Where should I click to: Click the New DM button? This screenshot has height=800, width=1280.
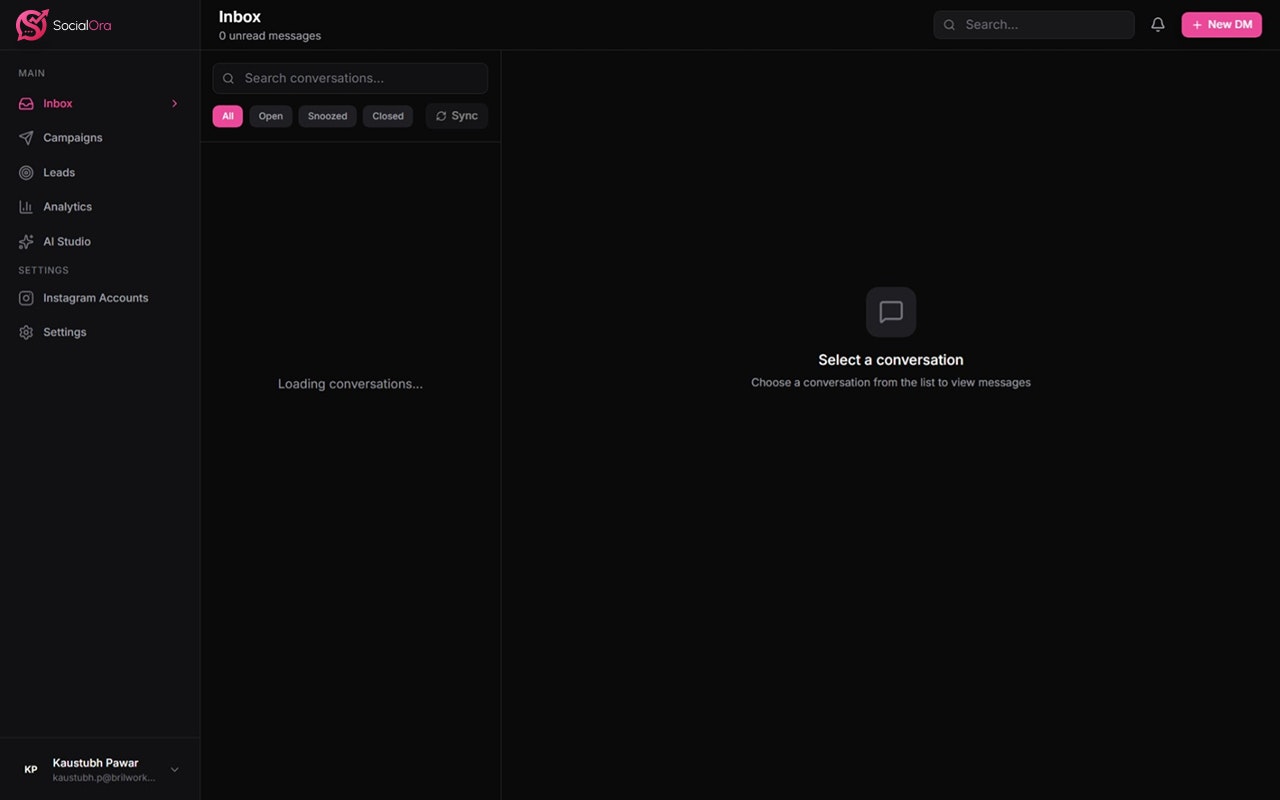[x=1221, y=24]
